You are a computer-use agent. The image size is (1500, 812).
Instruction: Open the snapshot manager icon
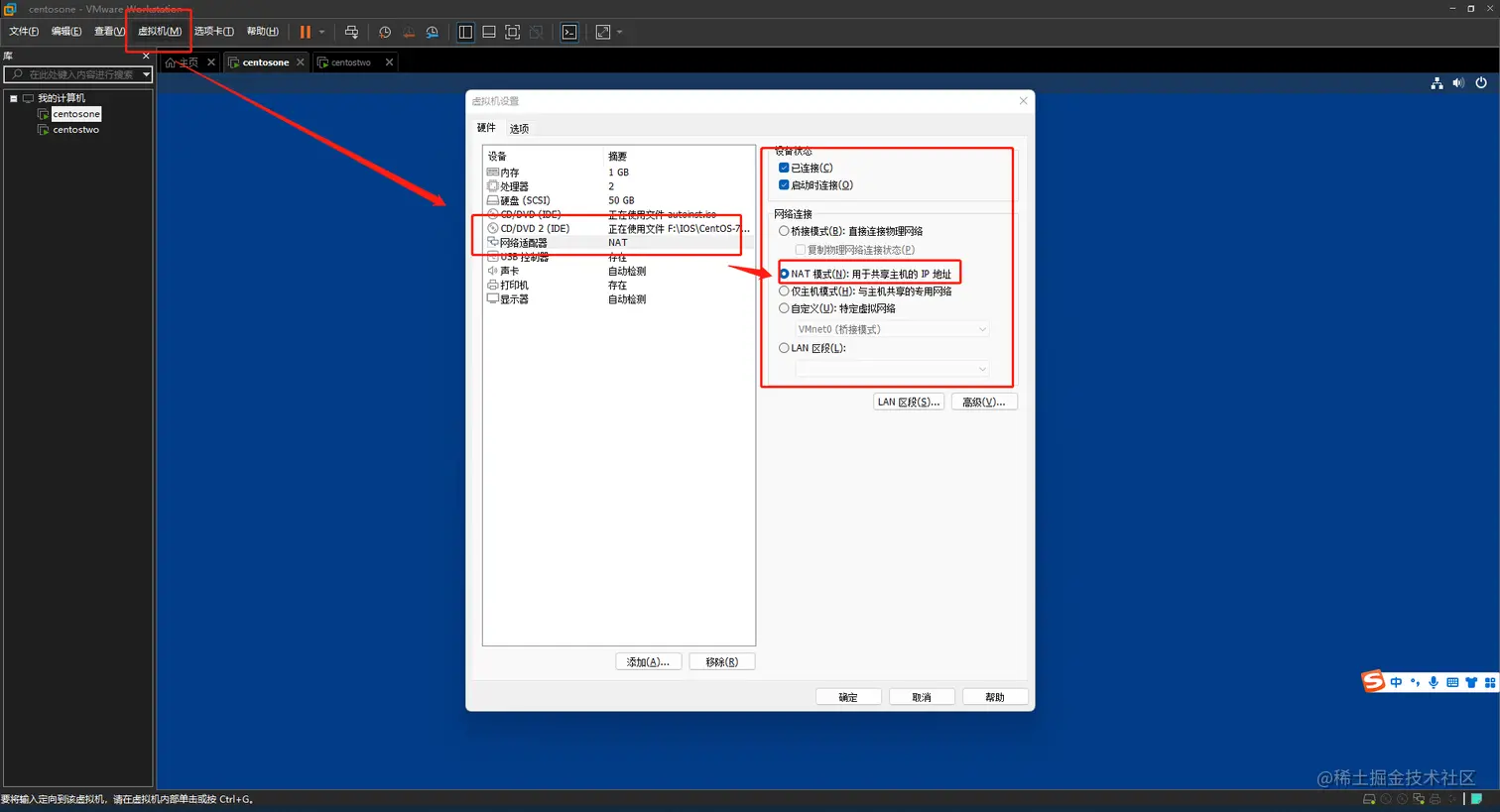click(433, 32)
